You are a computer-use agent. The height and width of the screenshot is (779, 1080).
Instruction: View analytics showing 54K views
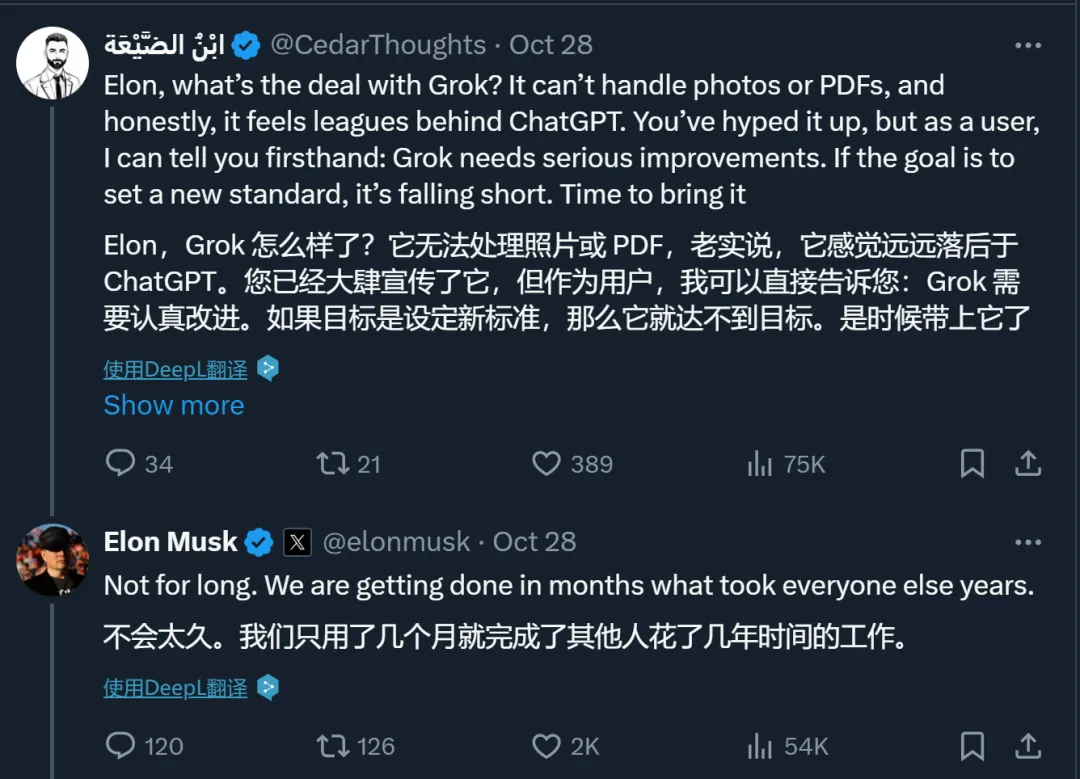coord(760,745)
